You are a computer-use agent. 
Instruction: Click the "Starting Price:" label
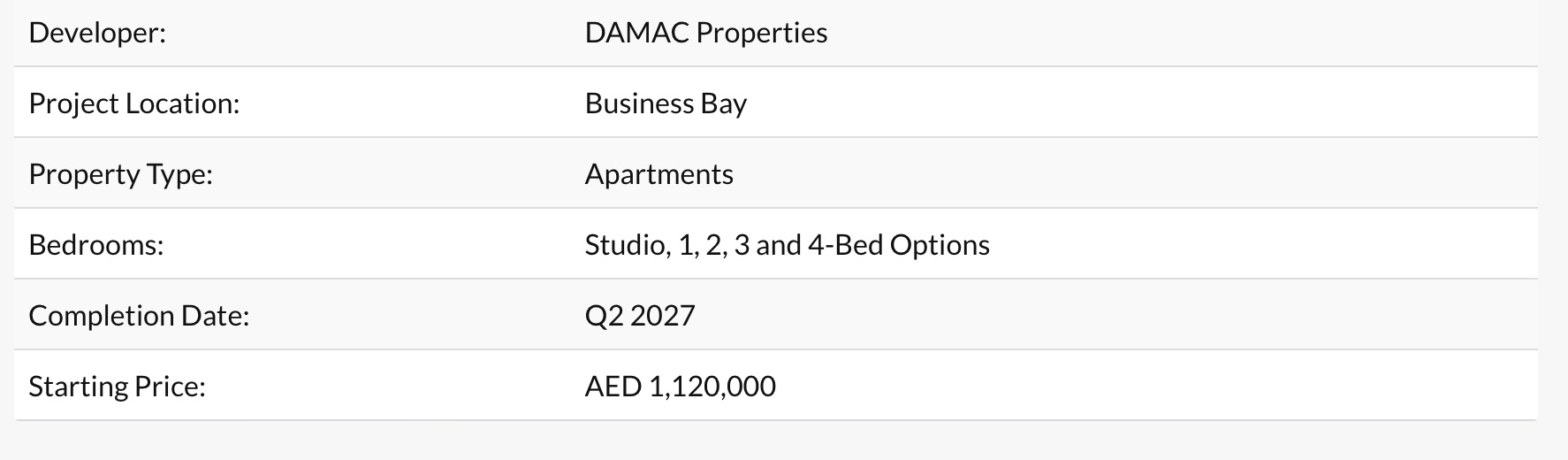pyautogui.click(x=117, y=387)
